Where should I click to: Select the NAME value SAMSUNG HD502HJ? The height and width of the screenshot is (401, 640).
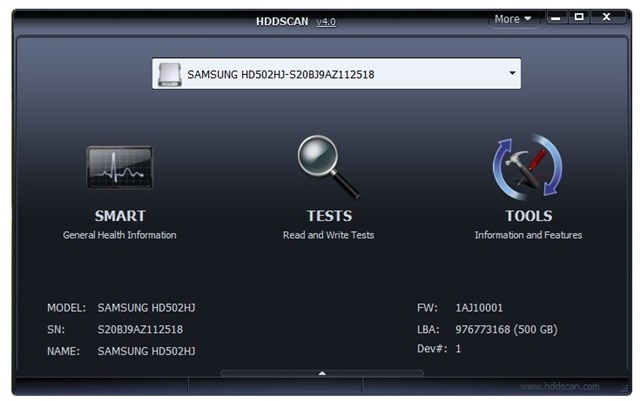click(147, 351)
